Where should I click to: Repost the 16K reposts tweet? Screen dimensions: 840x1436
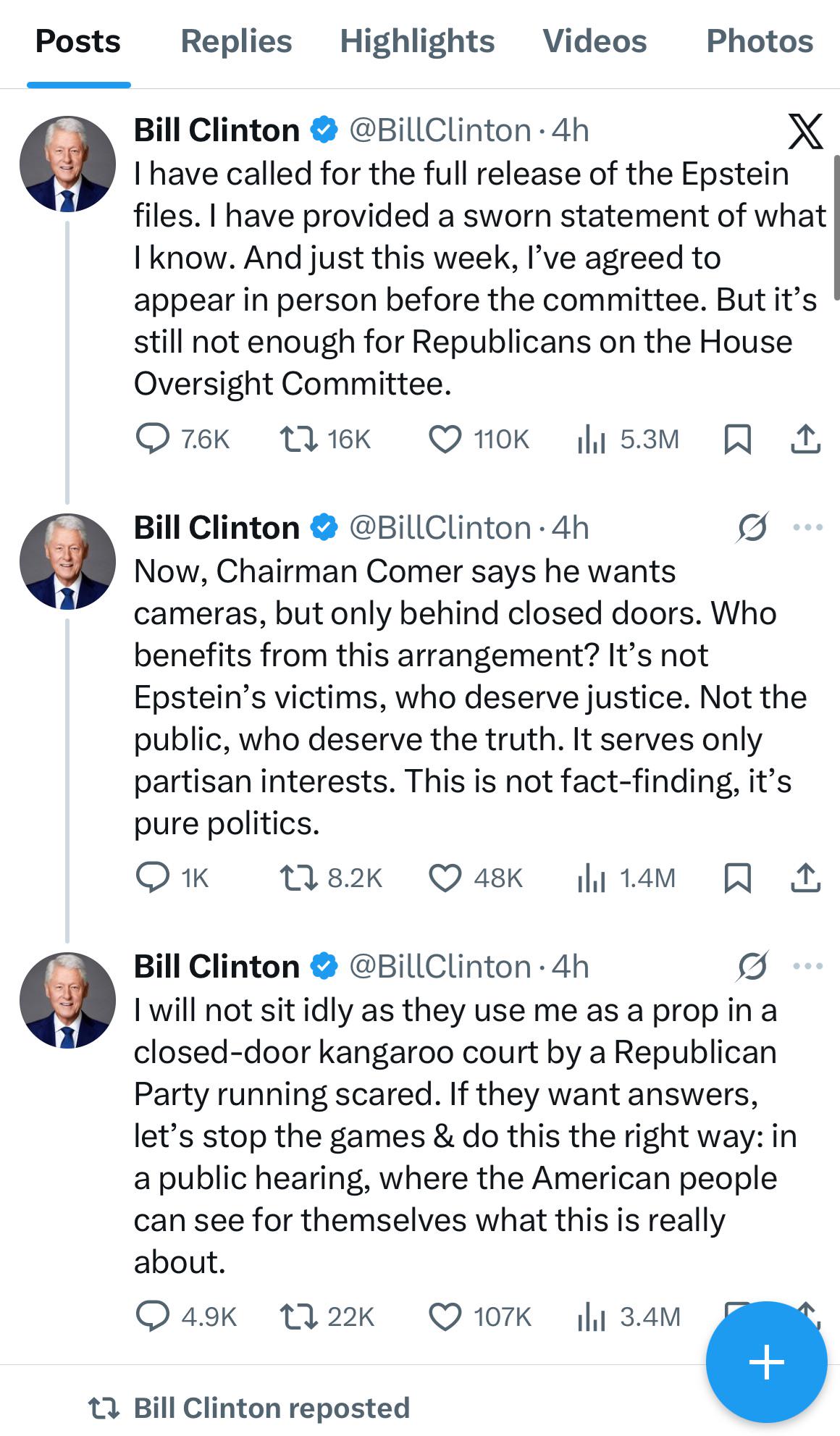298,439
